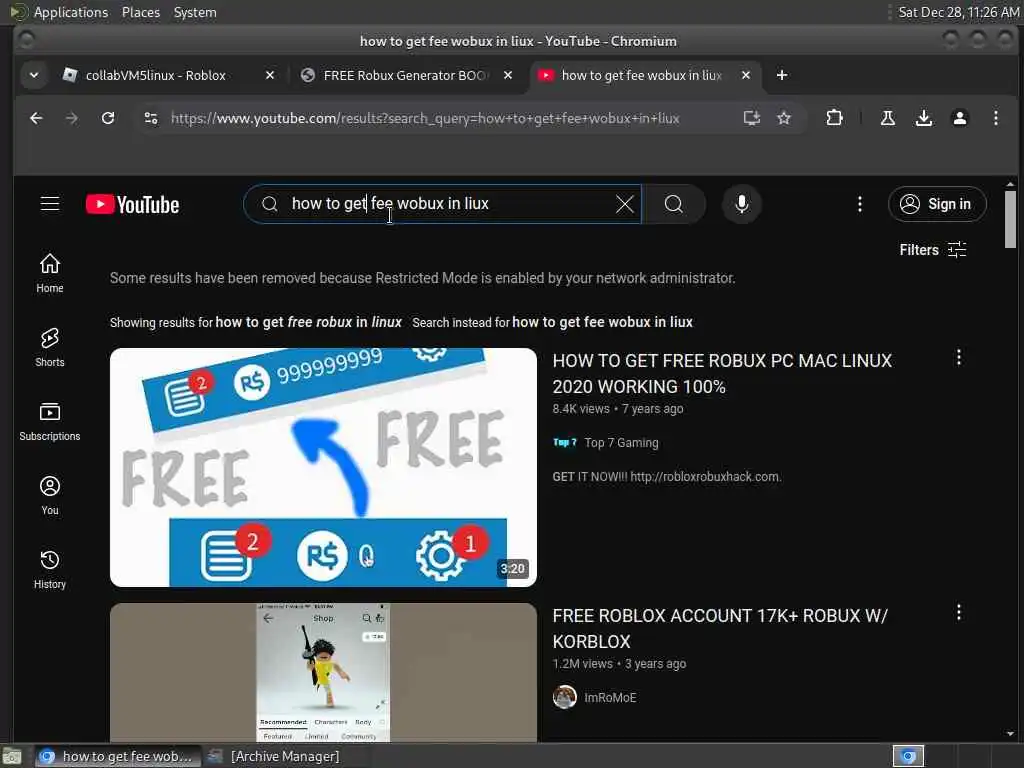
Task: Open History in the sidebar
Action: pos(50,569)
